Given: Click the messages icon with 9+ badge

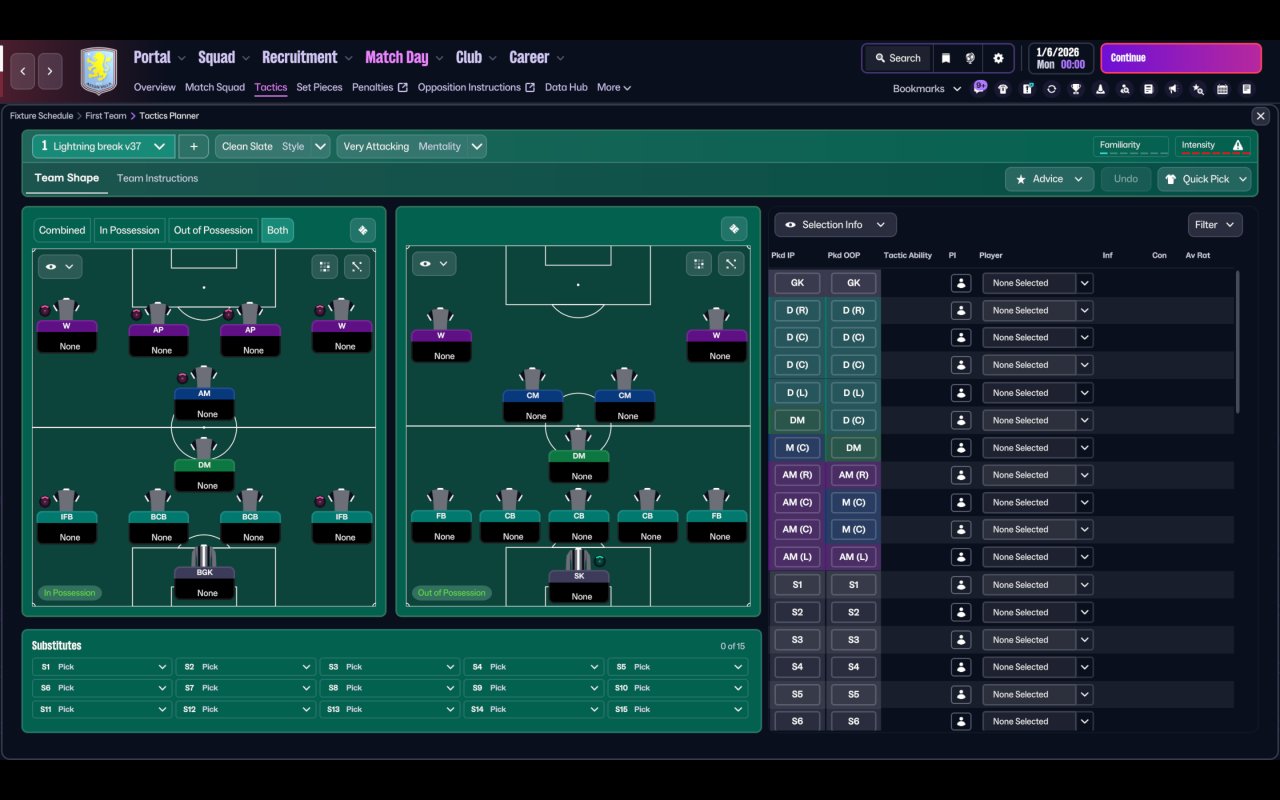Looking at the screenshot, I should (x=980, y=88).
